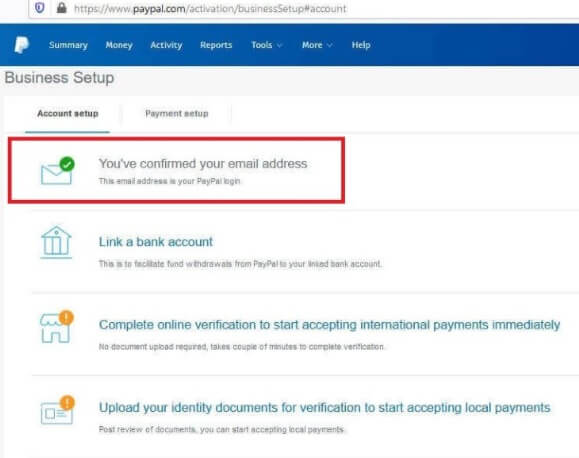Click the padlock site security icon

pos(61,8)
